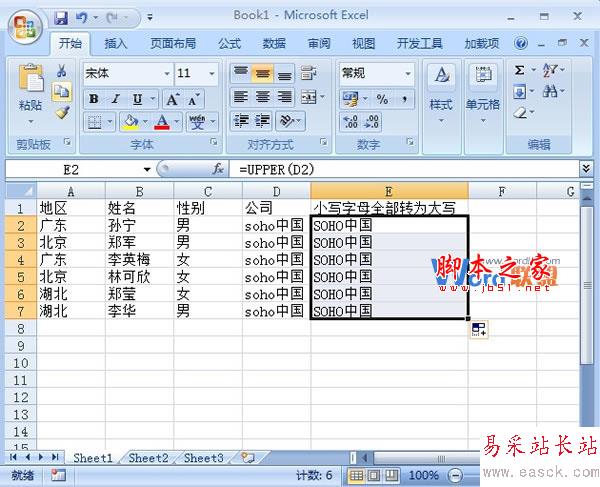Center text horizontally
Image resolution: width=600 pixels, height=487 pixels.
(262, 96)
